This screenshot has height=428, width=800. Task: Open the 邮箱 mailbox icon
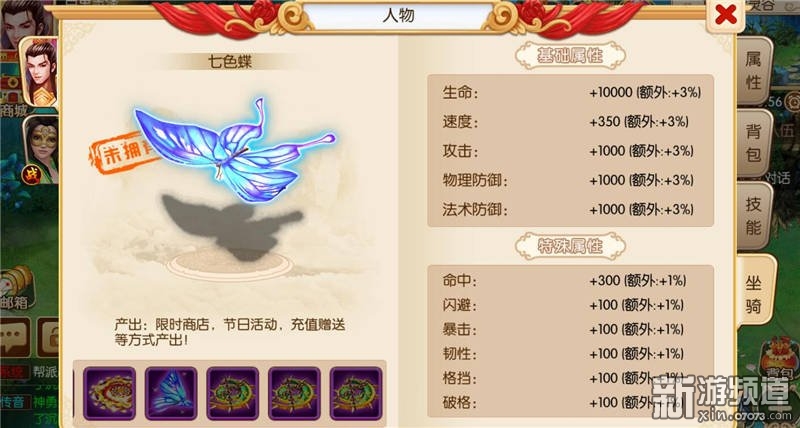coord(16,290)
